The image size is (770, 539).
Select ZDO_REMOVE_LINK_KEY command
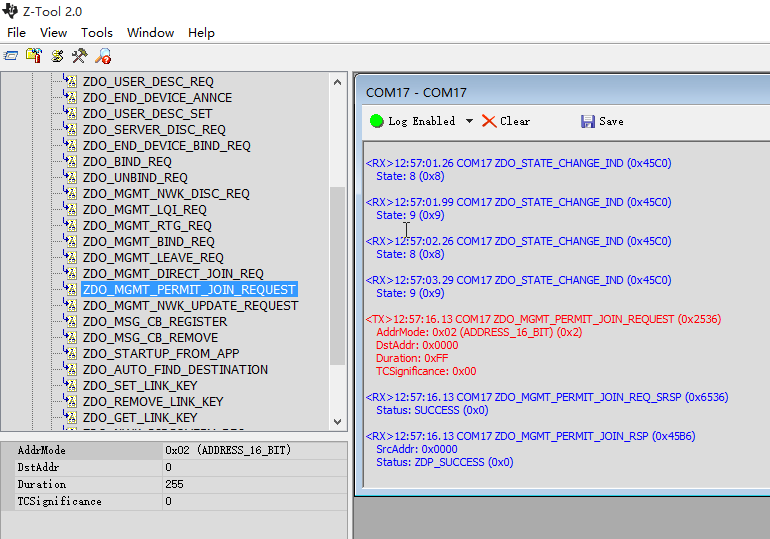pos(153,402)
